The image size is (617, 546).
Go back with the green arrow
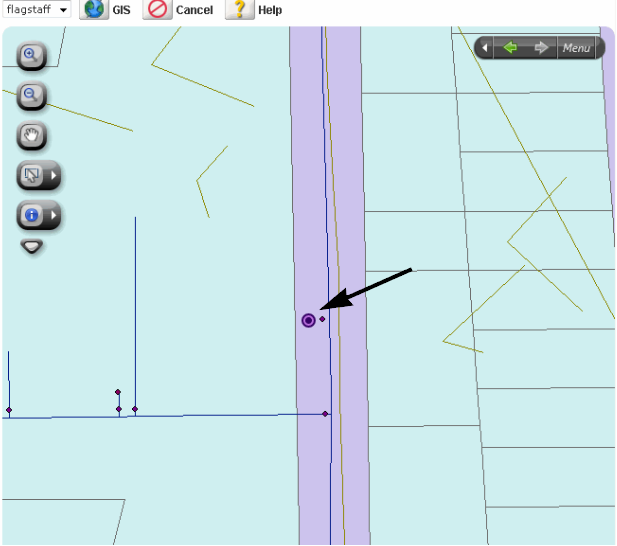[x=511, y=48]
